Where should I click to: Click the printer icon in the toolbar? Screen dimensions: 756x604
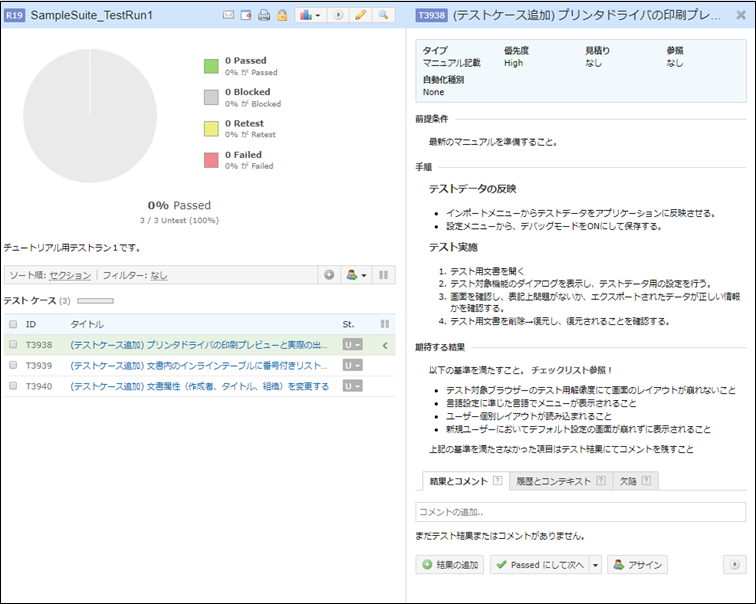click(x=264, y=16)
